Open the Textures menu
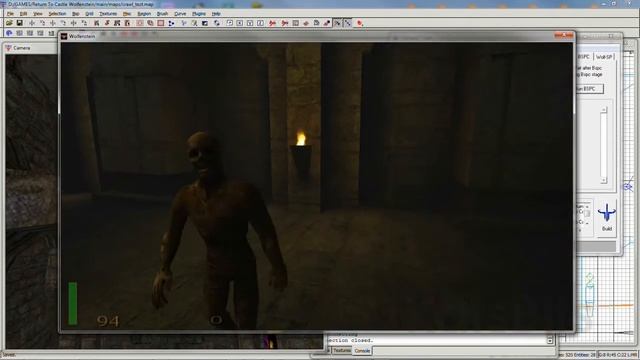Viewport: 640px width, 360px height. click(x=108, y=13)
